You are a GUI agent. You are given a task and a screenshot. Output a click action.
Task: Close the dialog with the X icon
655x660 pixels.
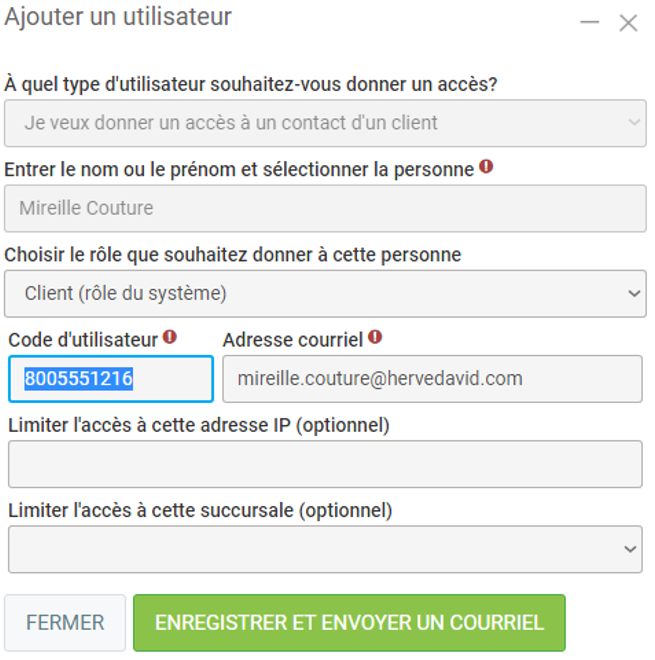coord(628,22)
